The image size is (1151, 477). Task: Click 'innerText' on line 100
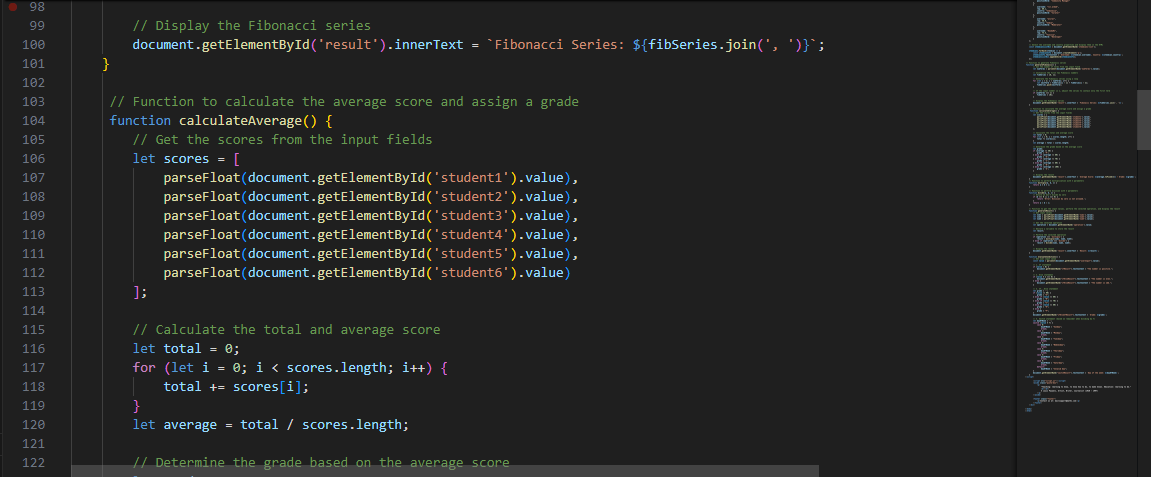tap(429, 45)
